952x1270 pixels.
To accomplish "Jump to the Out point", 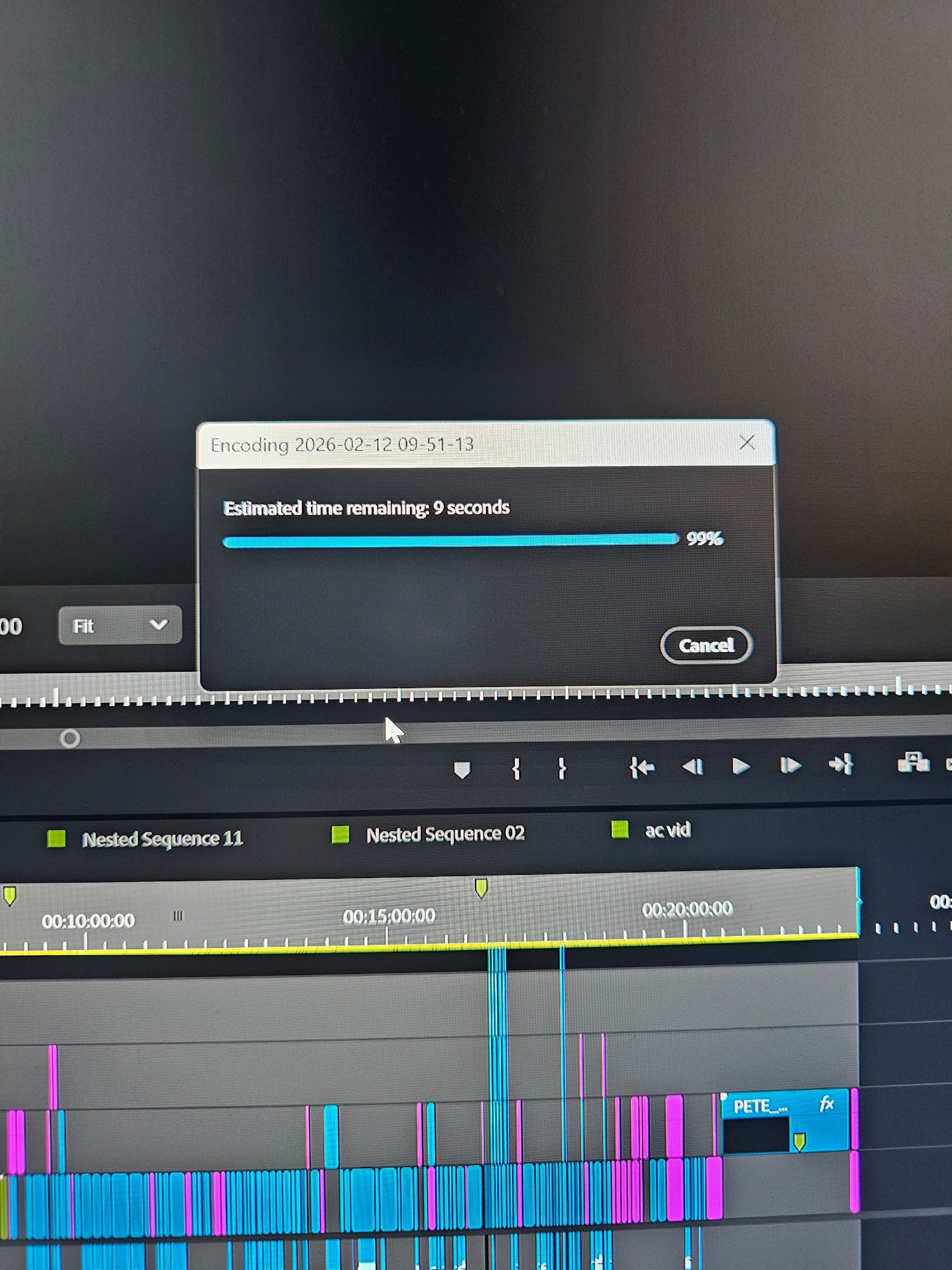I will (841, 765).
